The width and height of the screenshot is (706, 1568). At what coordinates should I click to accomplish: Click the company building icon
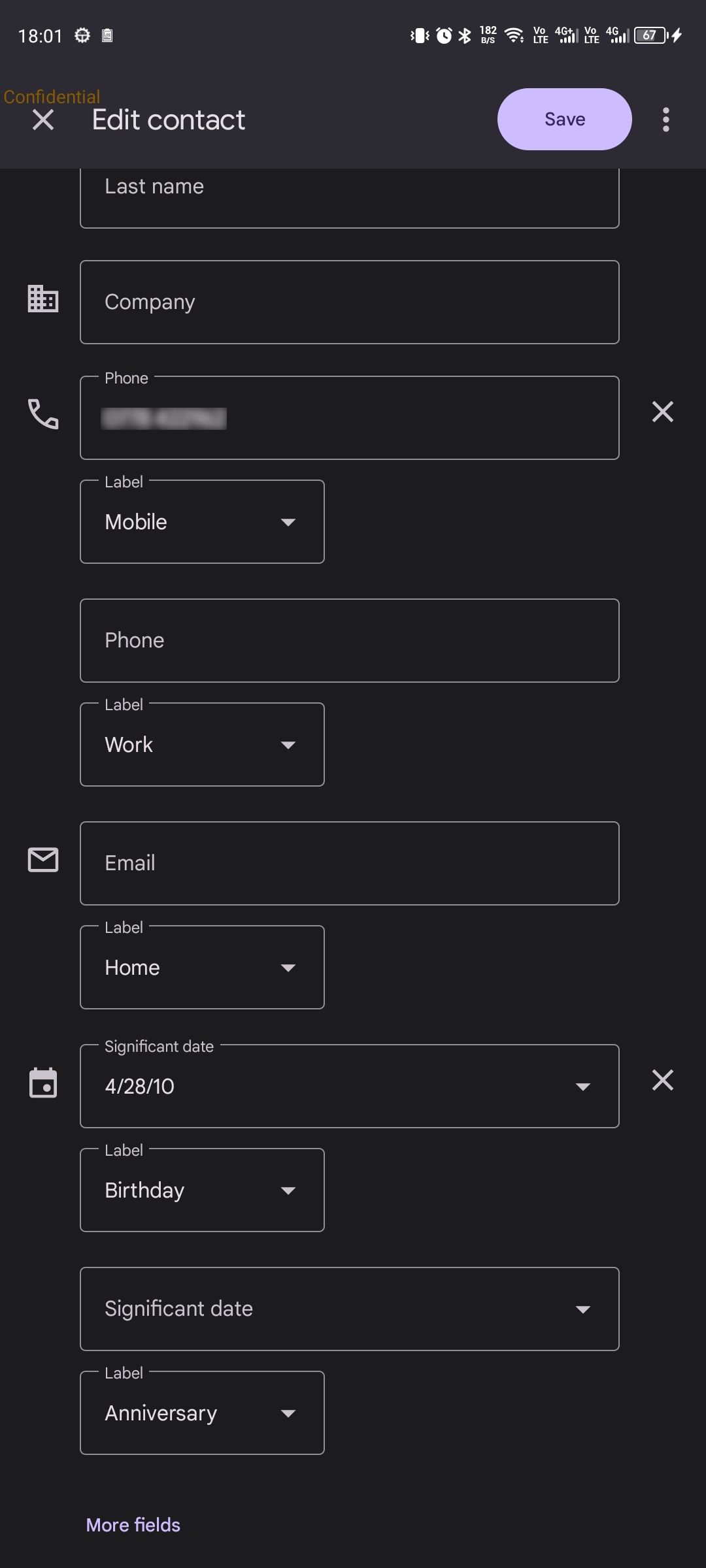tap(42, 301)
